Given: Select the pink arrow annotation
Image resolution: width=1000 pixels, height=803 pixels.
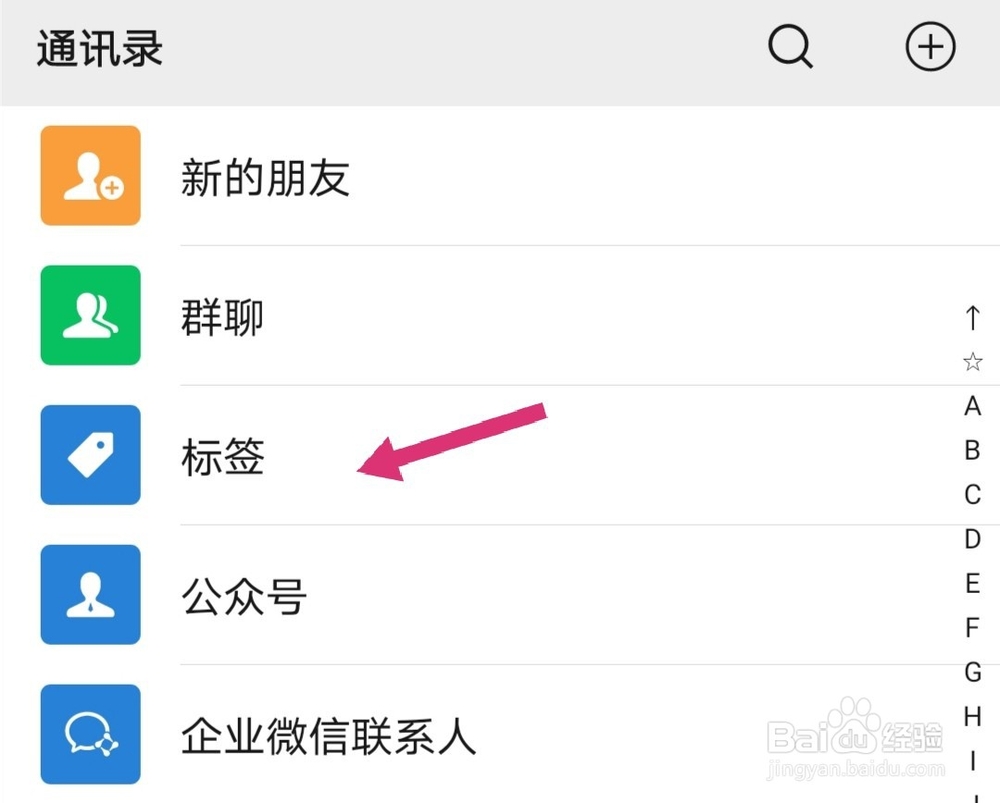Looking at the screenshot, I should click(x=450, y=440).
